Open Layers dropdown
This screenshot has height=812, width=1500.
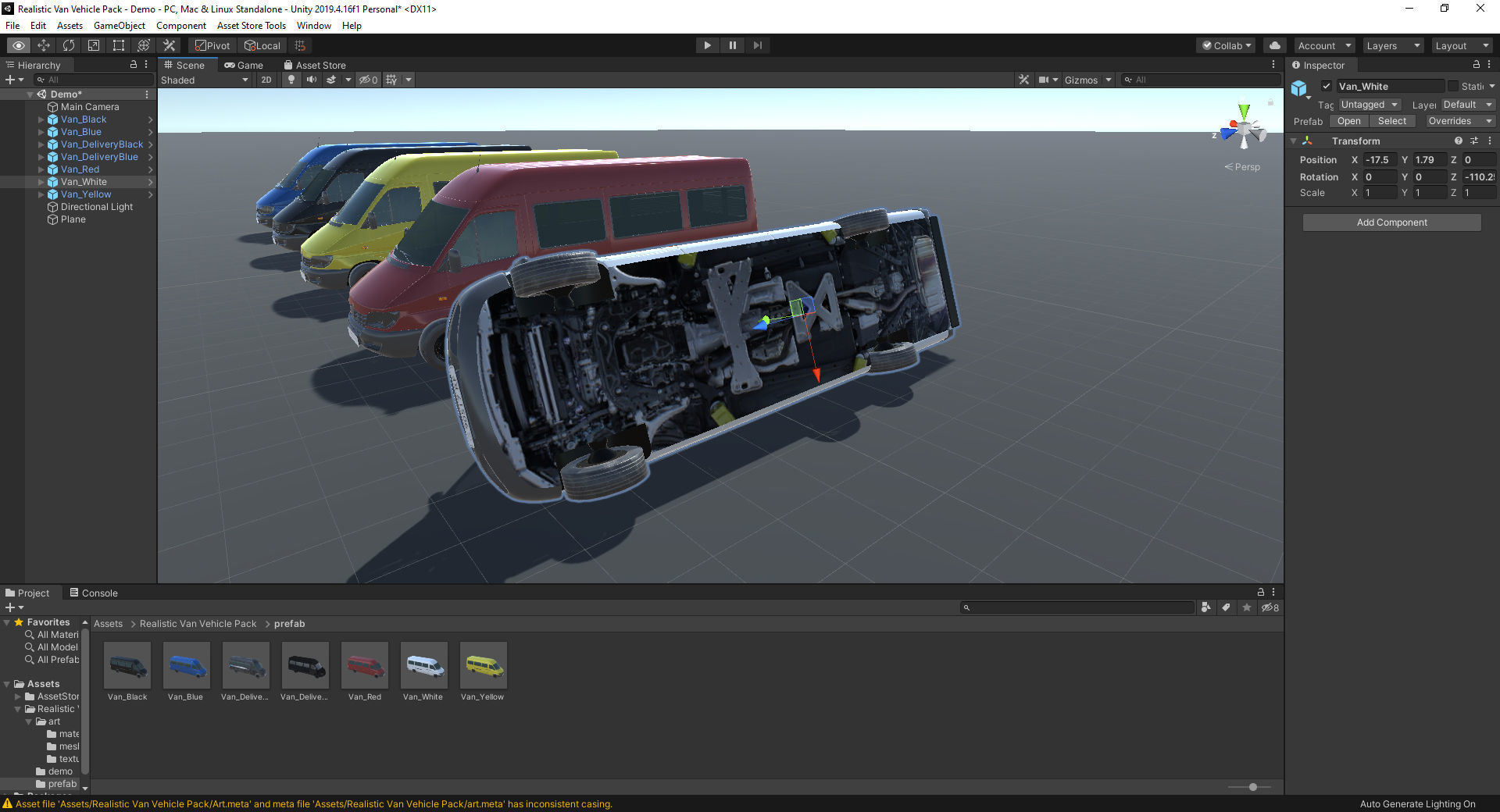point(1393,45)
